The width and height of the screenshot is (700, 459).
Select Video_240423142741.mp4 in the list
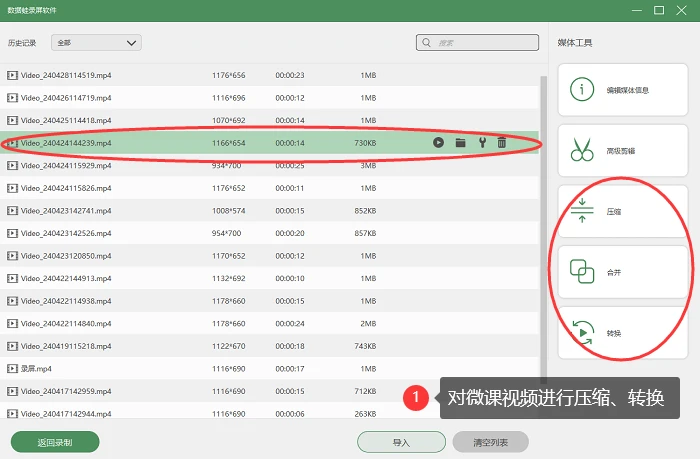coord(270,210)
